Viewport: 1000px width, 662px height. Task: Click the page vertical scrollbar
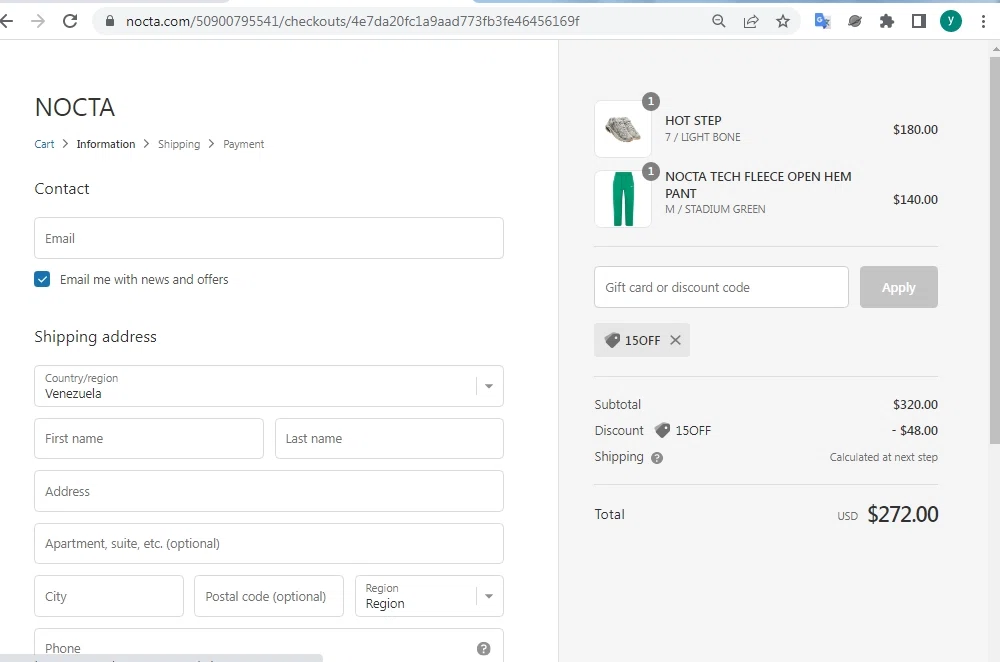pos(994,250)
